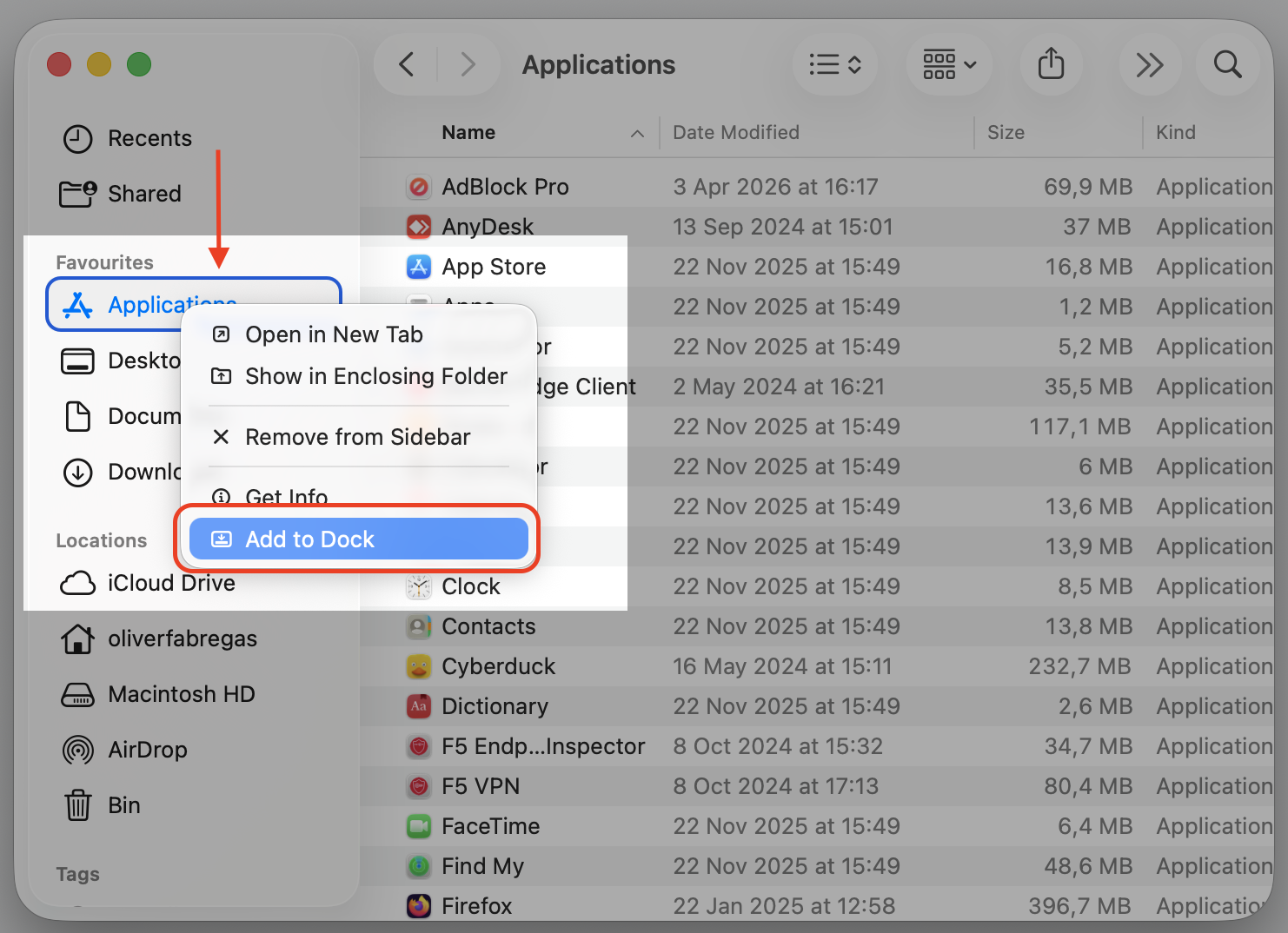Click the Downloads sidebar icon

[78, 472]
